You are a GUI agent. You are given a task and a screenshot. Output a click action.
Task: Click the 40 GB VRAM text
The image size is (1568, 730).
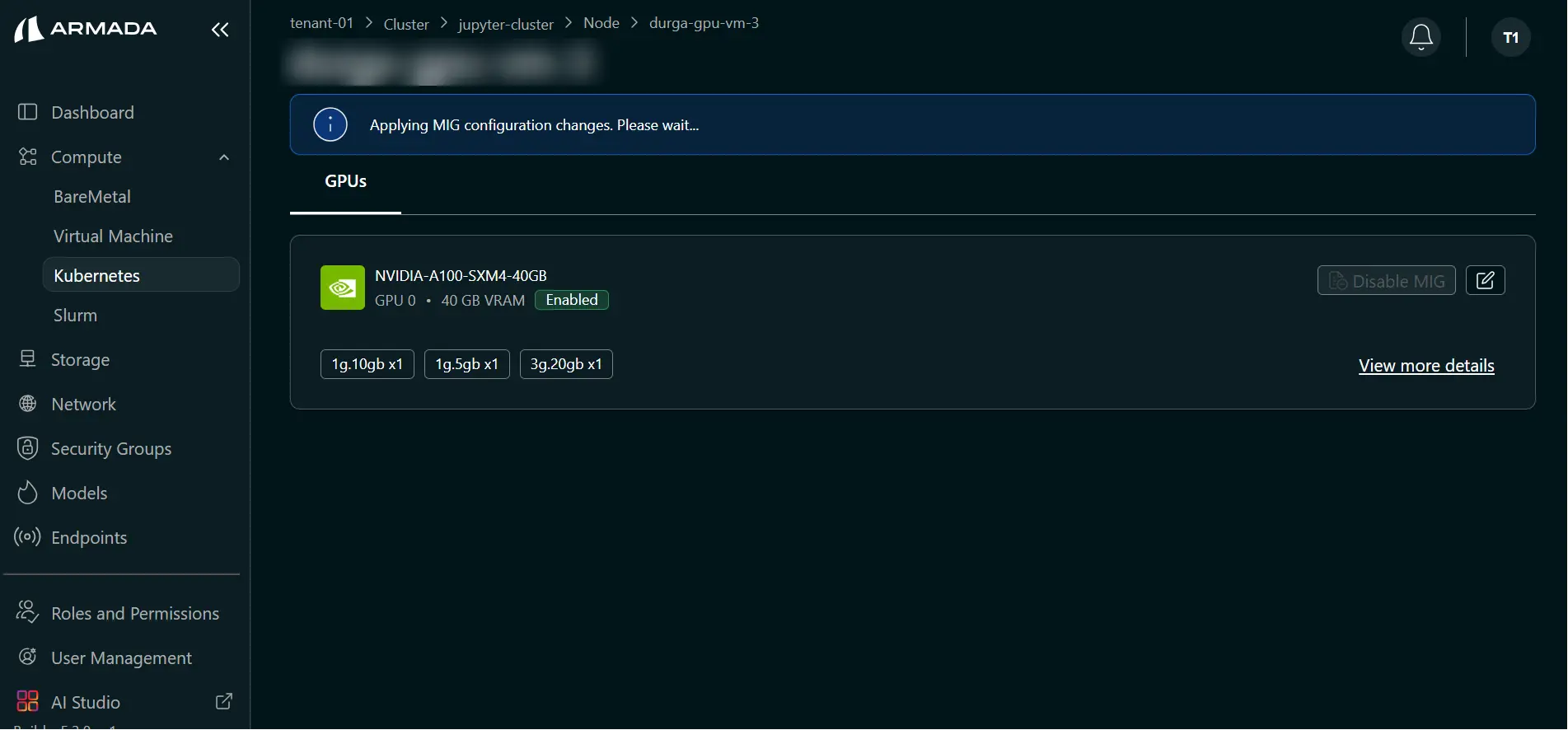click(483, 301)
